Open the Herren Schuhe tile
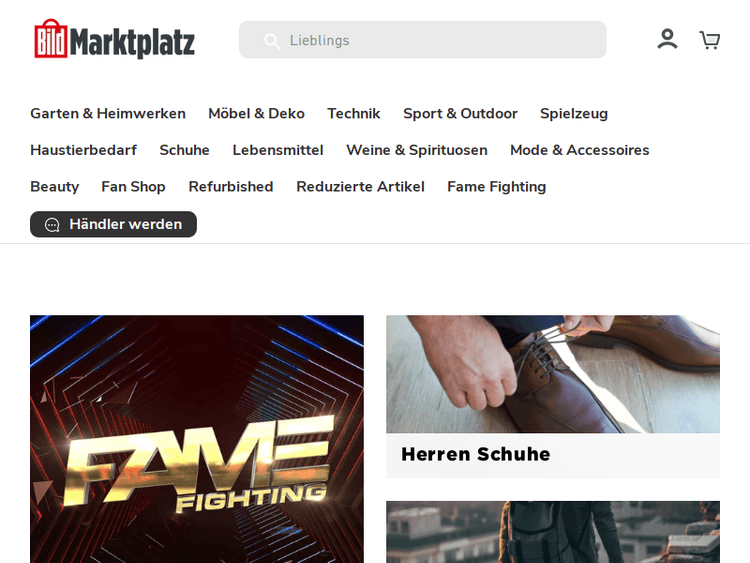The height and width of the screenshot is (563, 750). 553,396
